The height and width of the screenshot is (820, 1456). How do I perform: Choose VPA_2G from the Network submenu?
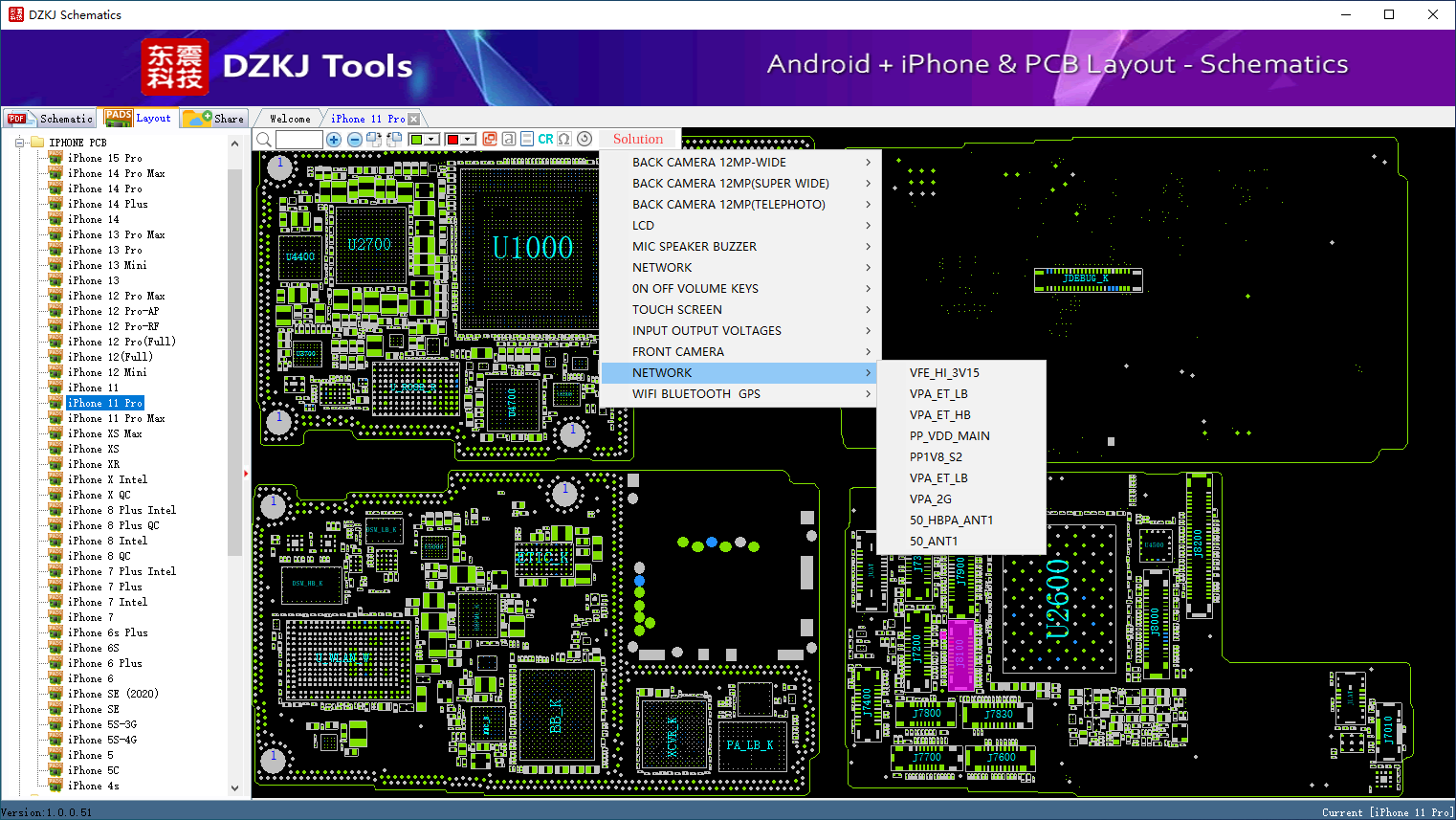click(x=961, y=499)
